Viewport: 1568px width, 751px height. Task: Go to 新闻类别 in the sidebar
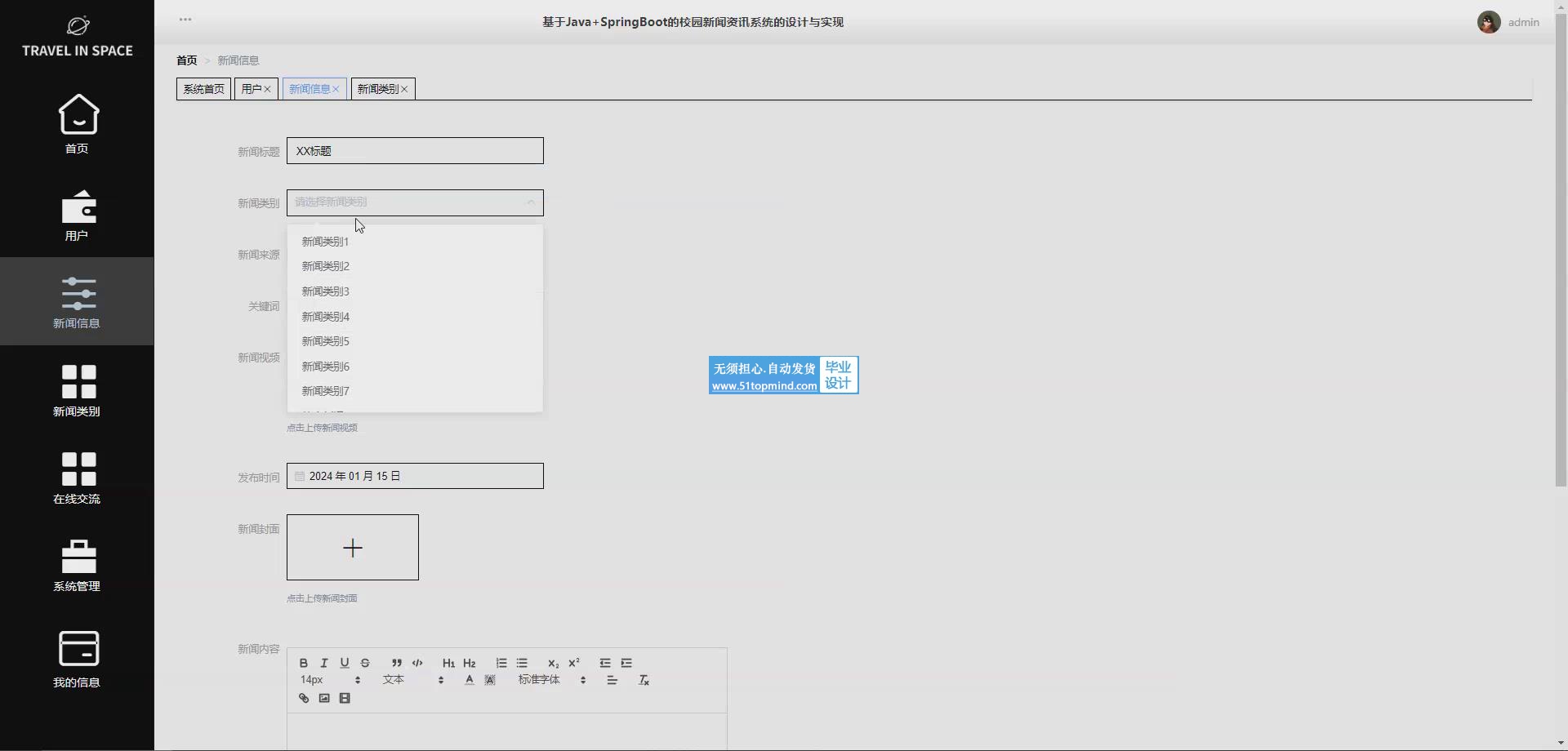pos(78,390)
